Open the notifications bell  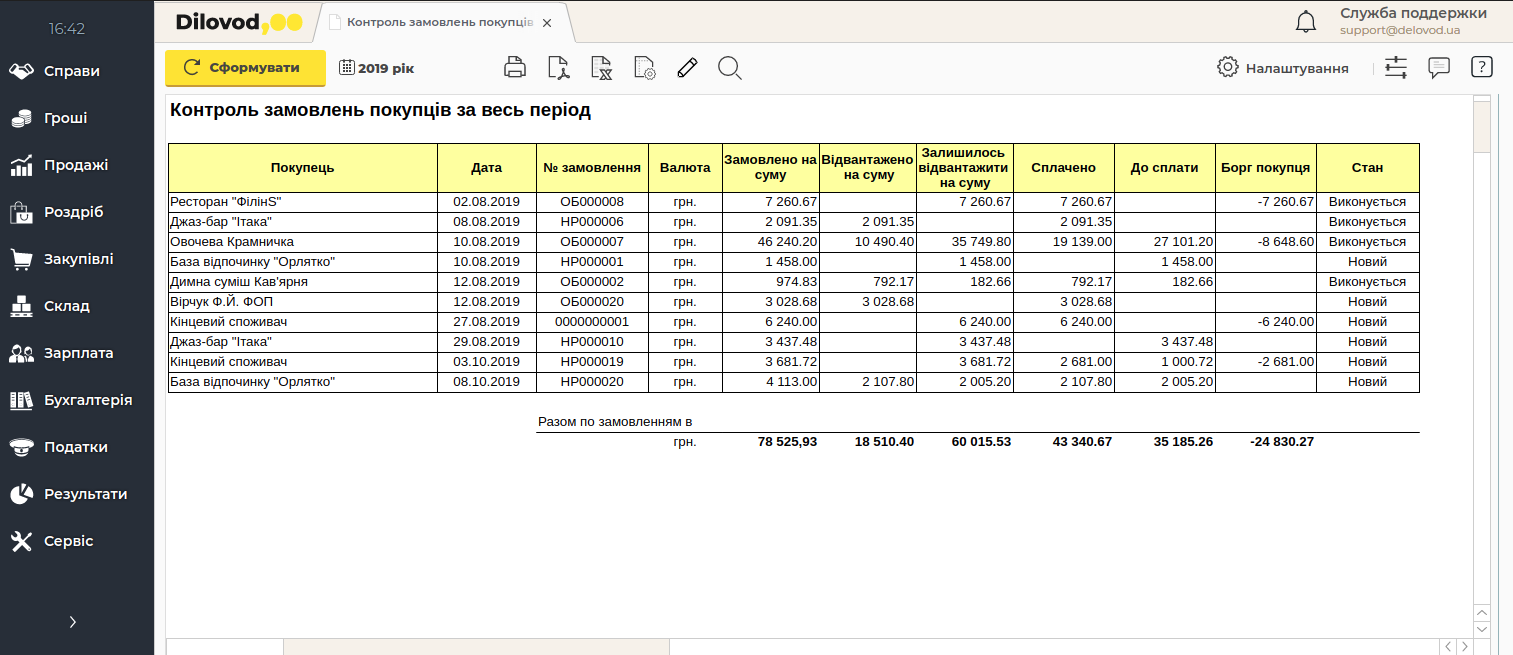click(1306, 21)
